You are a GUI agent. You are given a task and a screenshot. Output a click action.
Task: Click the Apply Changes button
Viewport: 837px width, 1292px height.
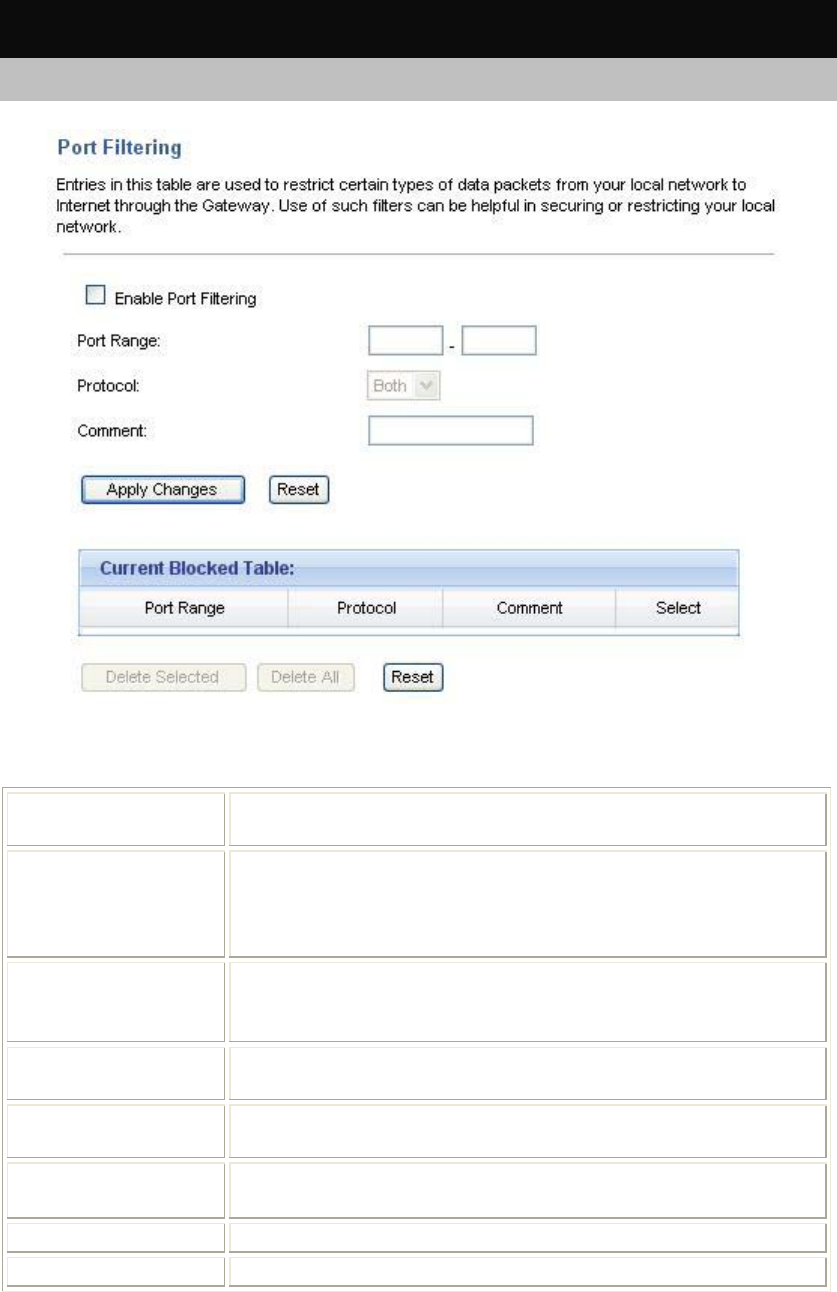point(162,490)
